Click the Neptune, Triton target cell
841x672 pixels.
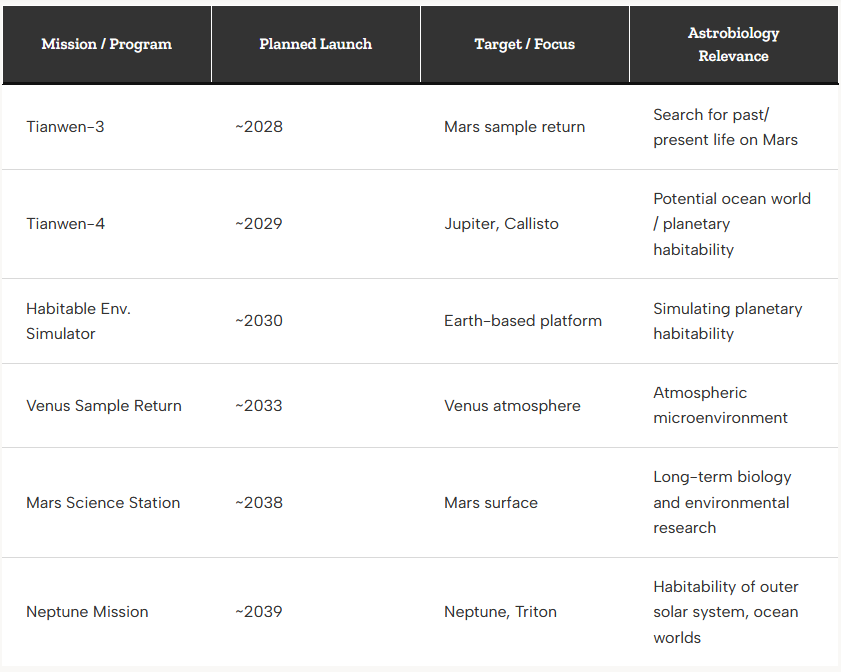pyautogui.click(x=525, y=612)
